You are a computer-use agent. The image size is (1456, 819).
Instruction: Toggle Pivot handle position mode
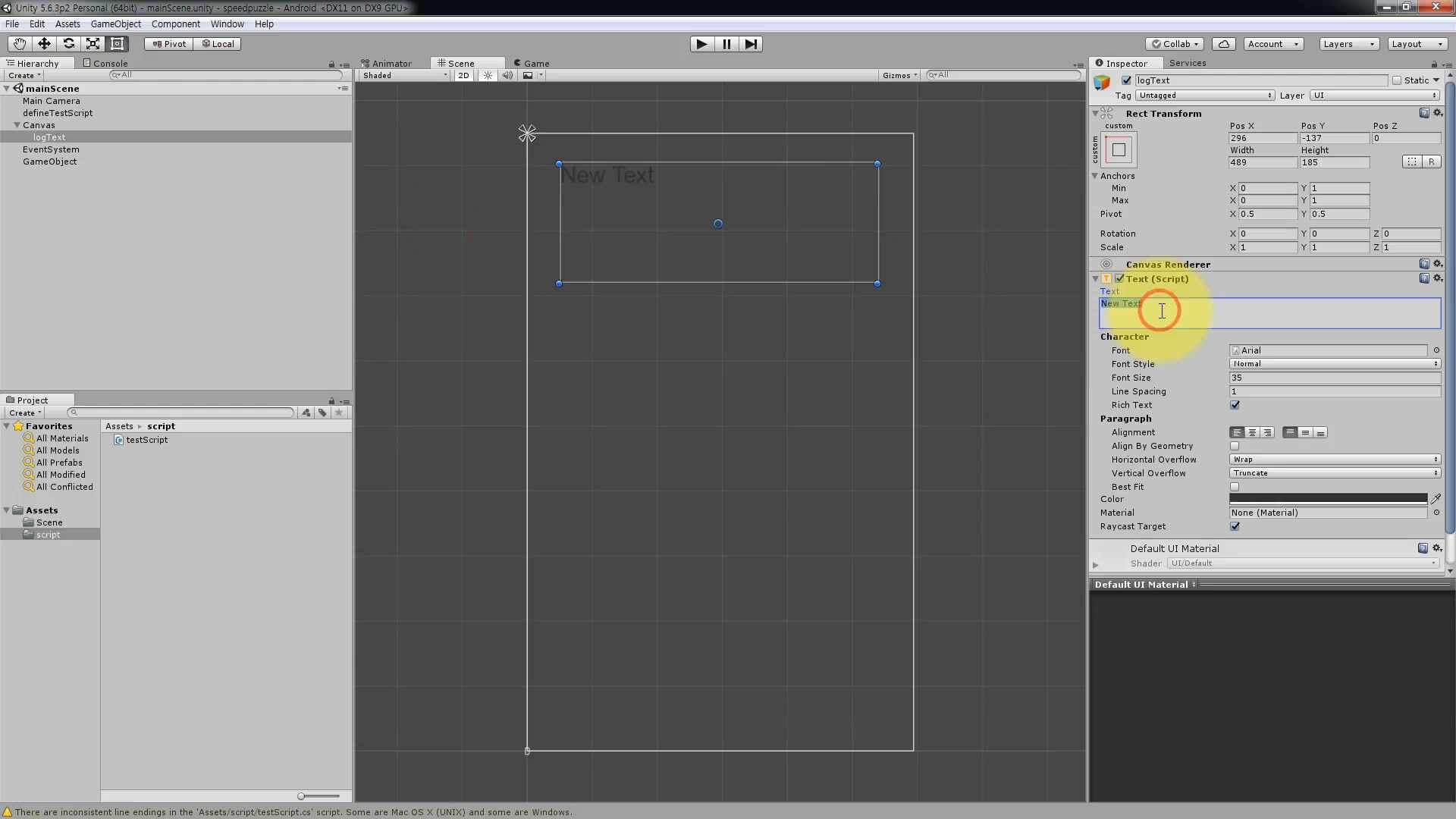tap(168, 44)
